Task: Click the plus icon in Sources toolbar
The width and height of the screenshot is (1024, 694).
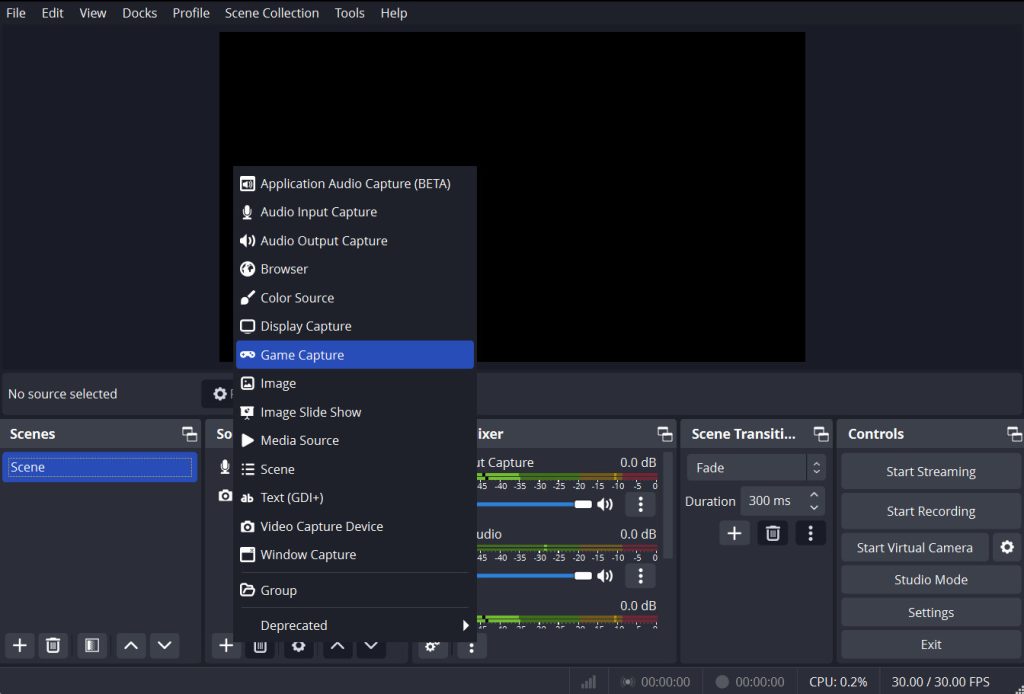Action: point(226,646)
